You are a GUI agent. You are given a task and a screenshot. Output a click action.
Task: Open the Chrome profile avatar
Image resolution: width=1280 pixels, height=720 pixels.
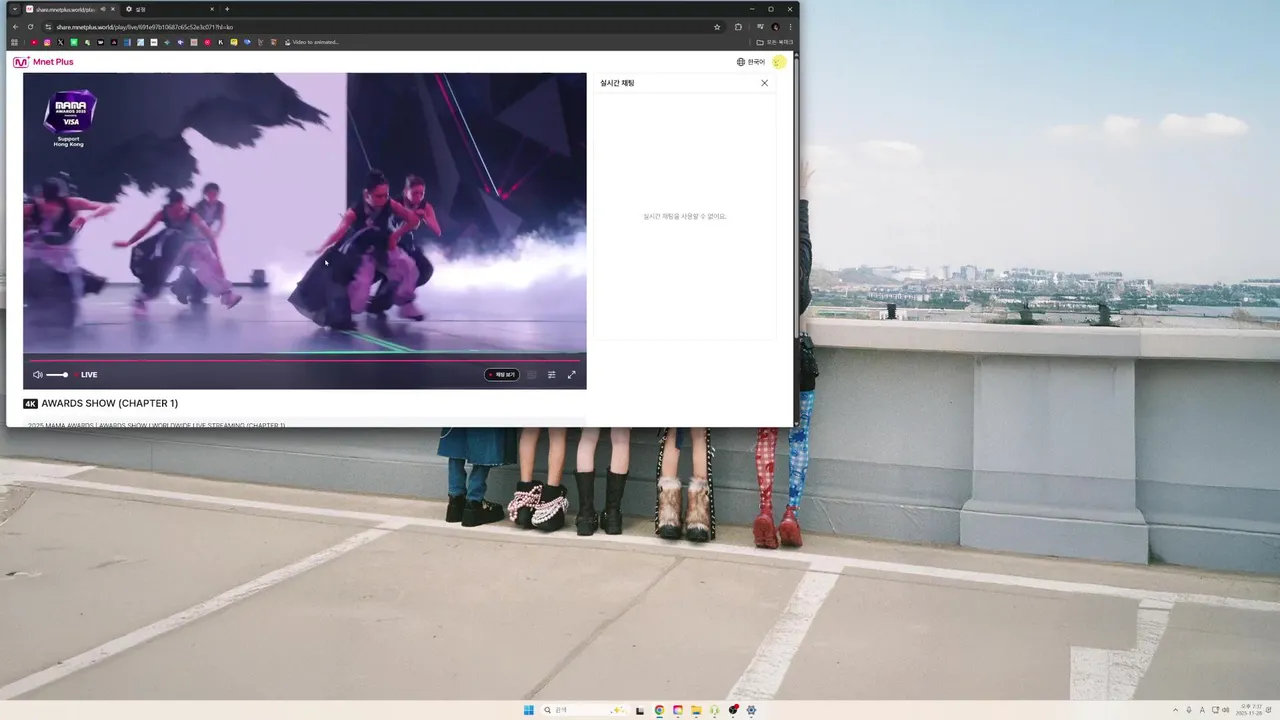coord(775,27)
